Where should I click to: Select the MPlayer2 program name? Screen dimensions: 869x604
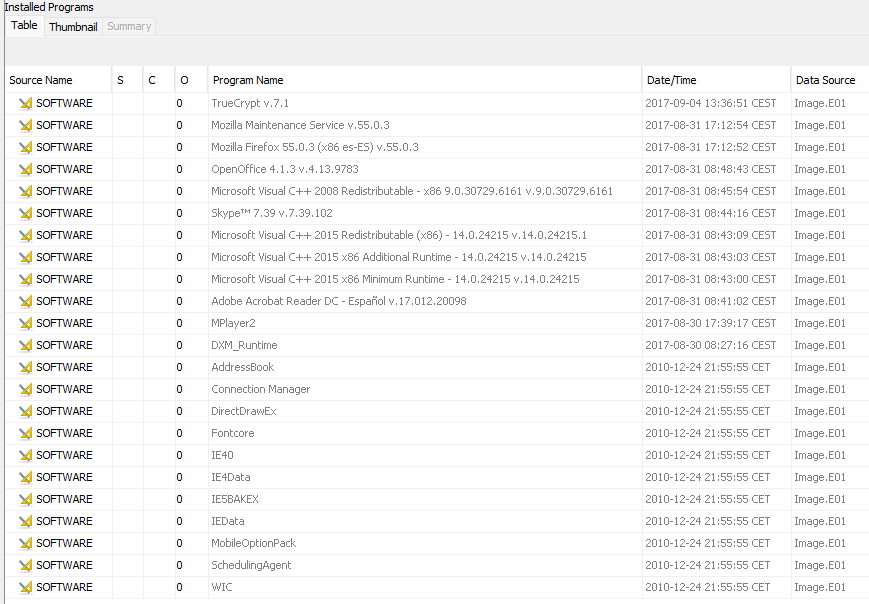(233, 323)
